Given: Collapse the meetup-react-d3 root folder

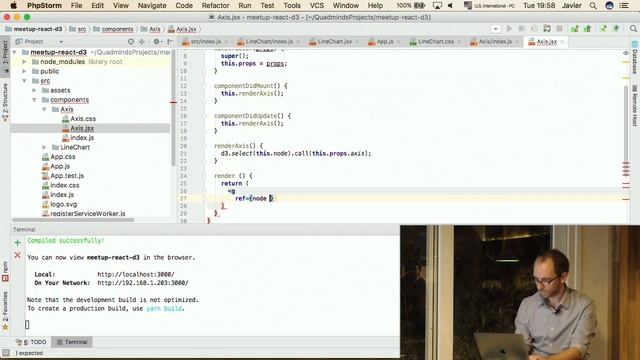Looking at the screenshot, I should (15, 52).
